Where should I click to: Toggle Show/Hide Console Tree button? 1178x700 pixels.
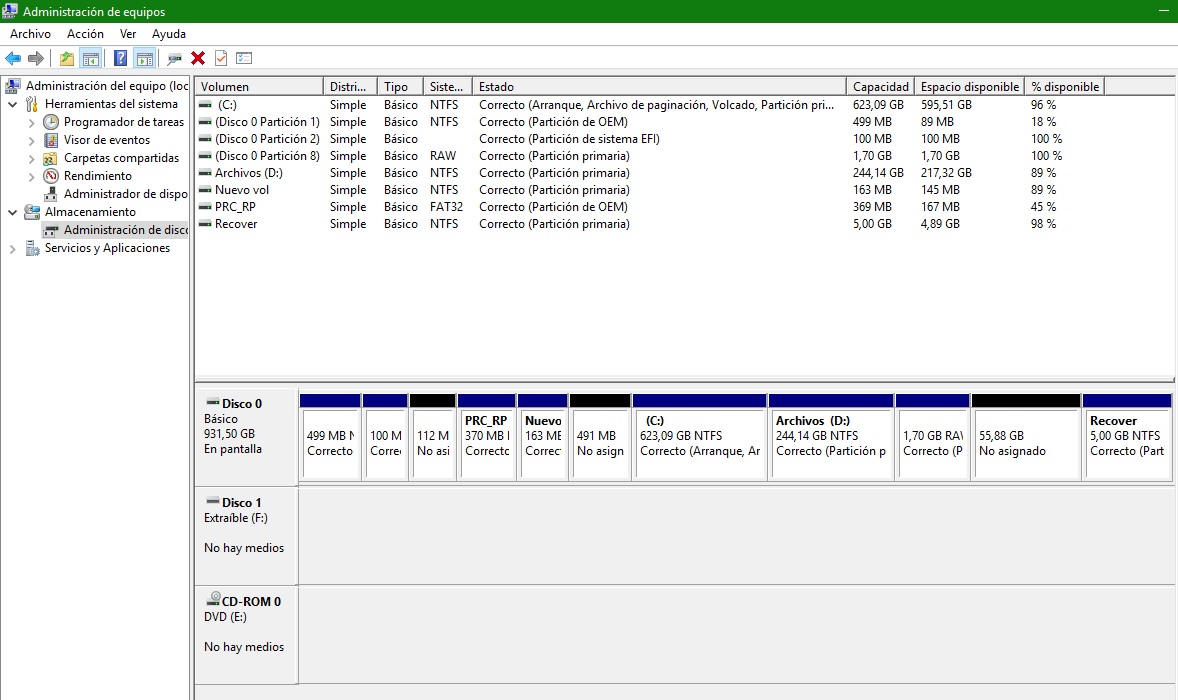[x=91, y=59]
